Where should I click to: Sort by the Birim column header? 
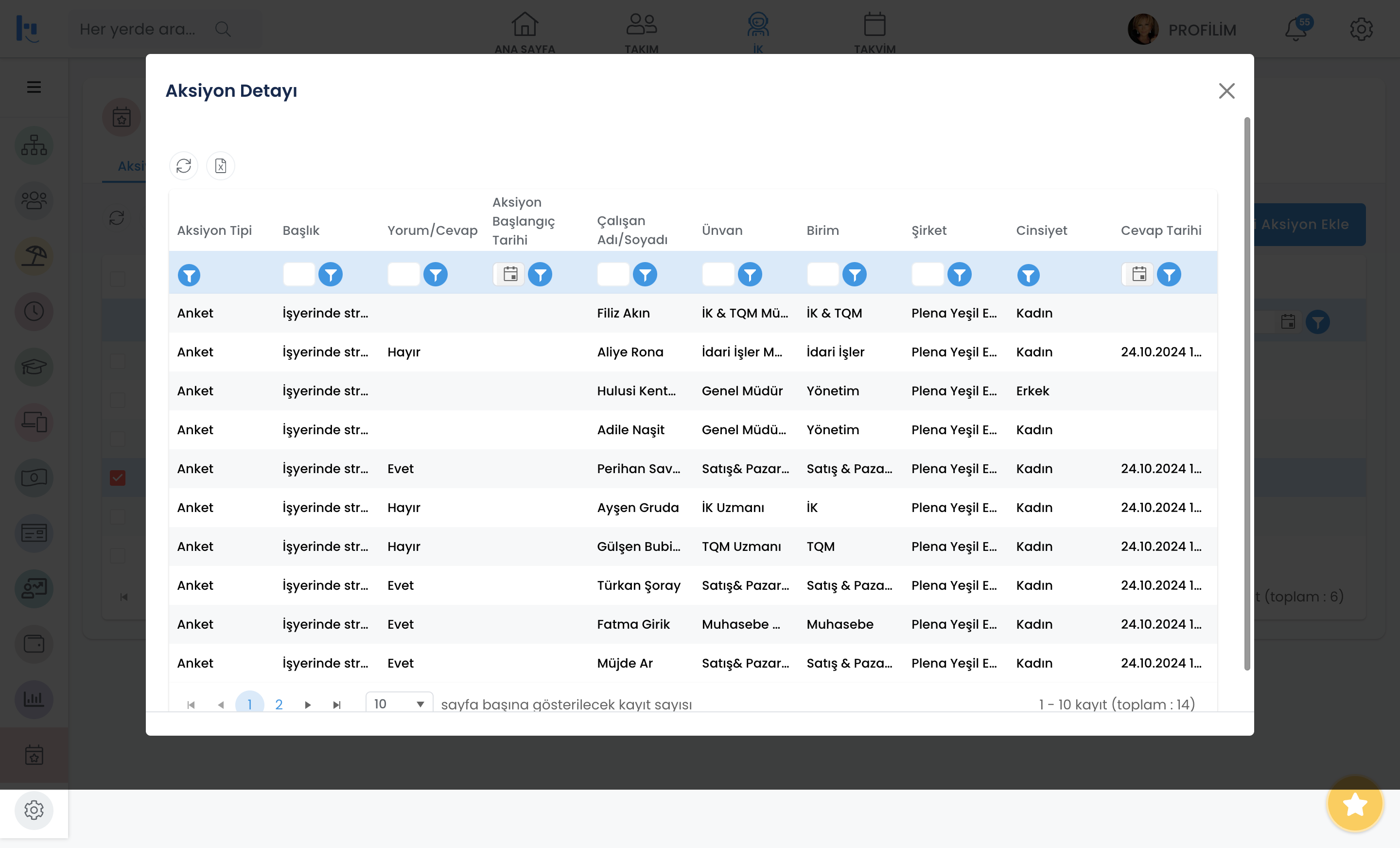(822, 230)
